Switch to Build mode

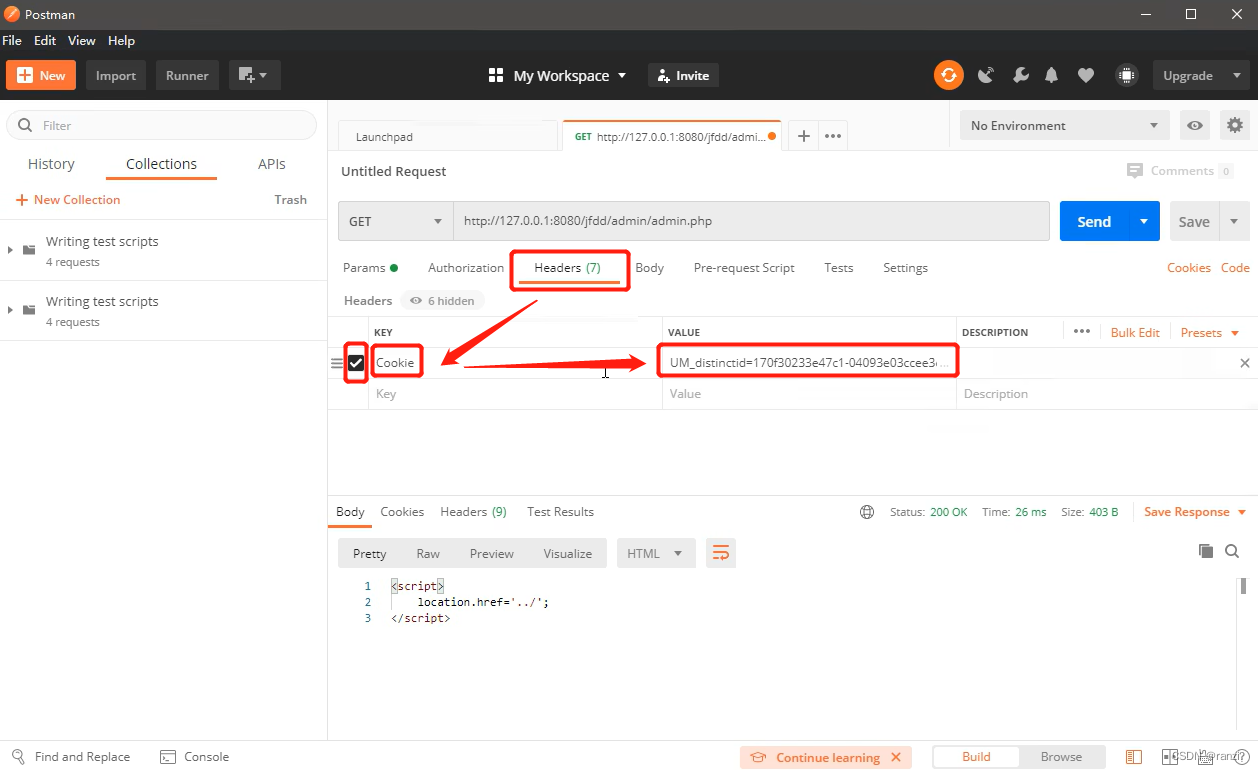pos(976,757)
